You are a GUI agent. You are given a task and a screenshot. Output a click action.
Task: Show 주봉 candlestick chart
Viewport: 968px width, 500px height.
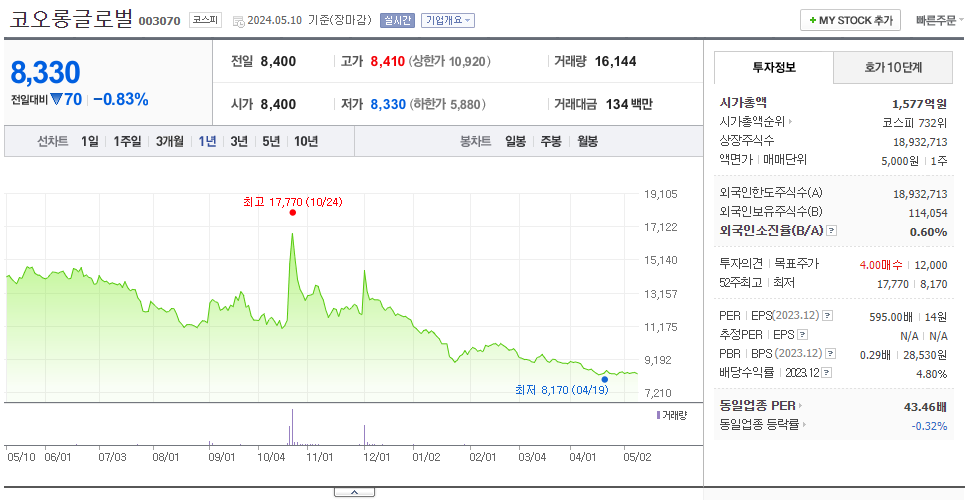551,141
